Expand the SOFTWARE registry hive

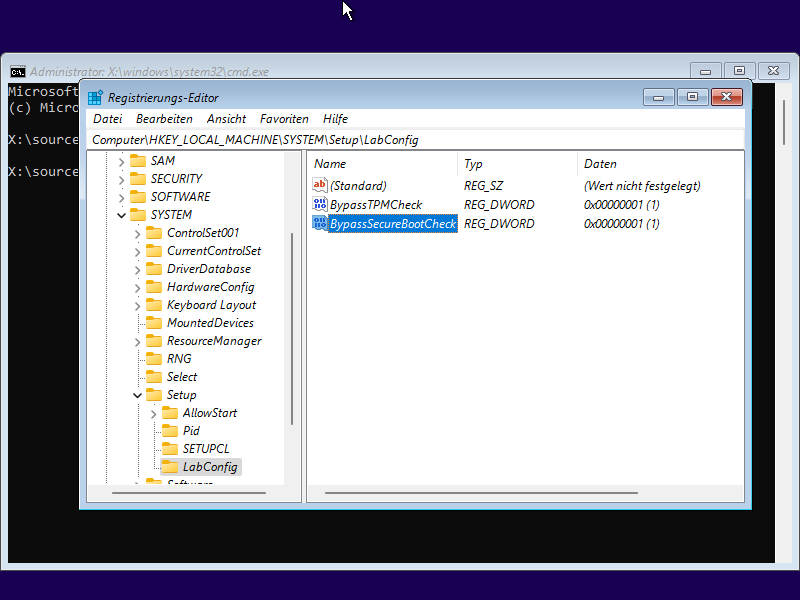(122, 197)
